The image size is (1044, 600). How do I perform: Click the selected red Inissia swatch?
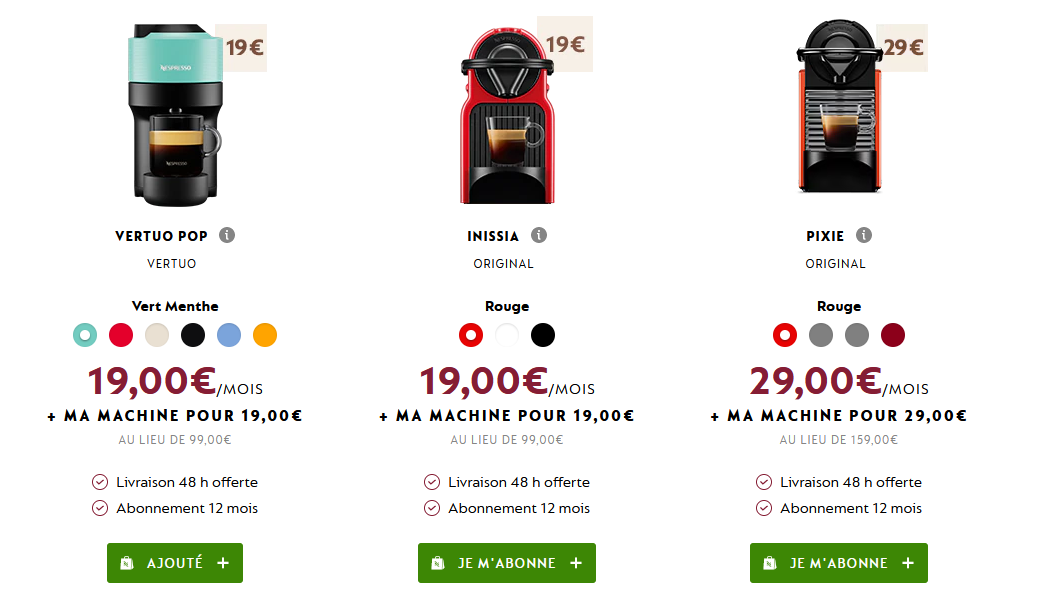point(471,335)
